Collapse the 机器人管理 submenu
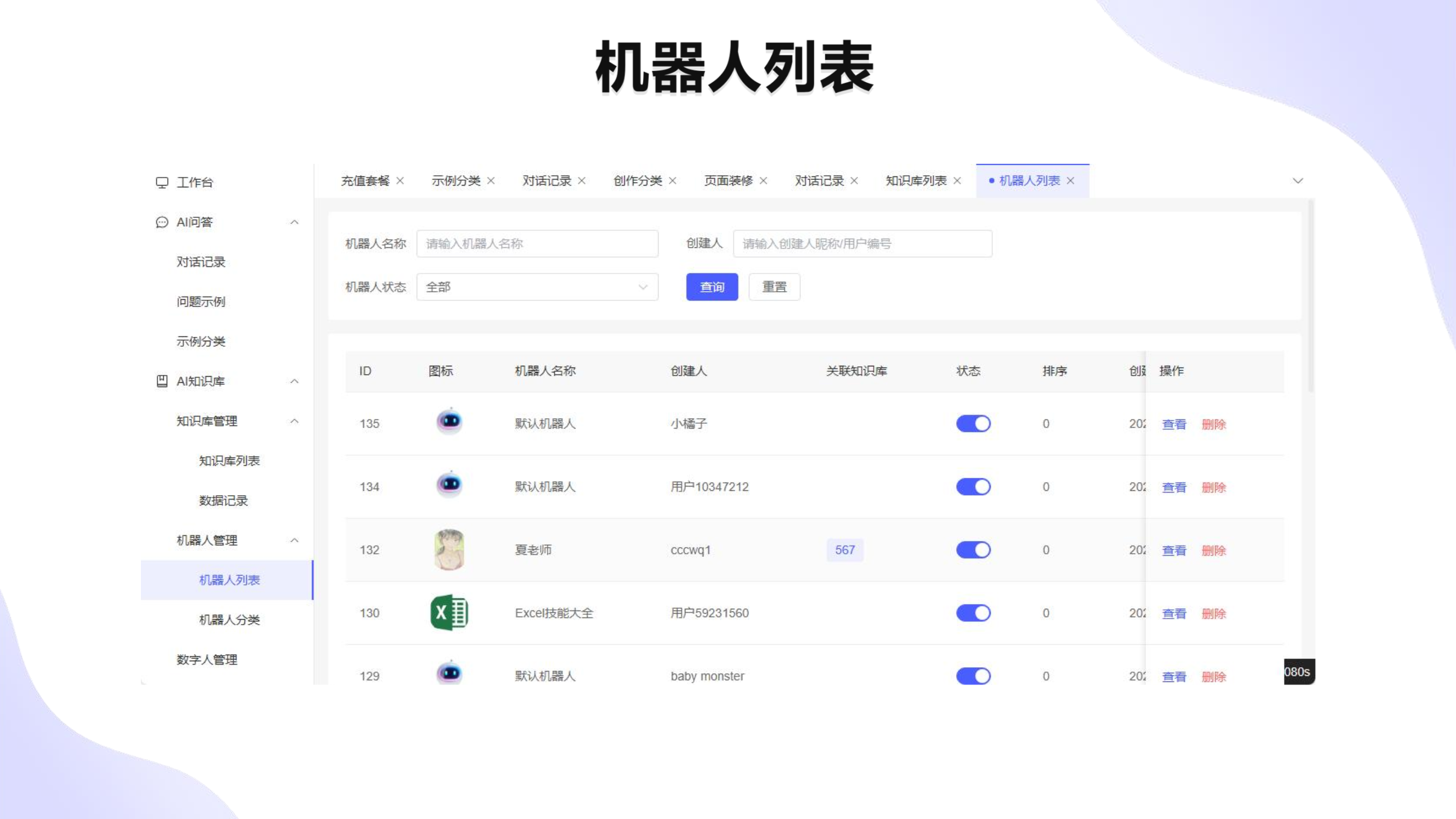The width and height of the screenshot is (1456, 819). 294,541
